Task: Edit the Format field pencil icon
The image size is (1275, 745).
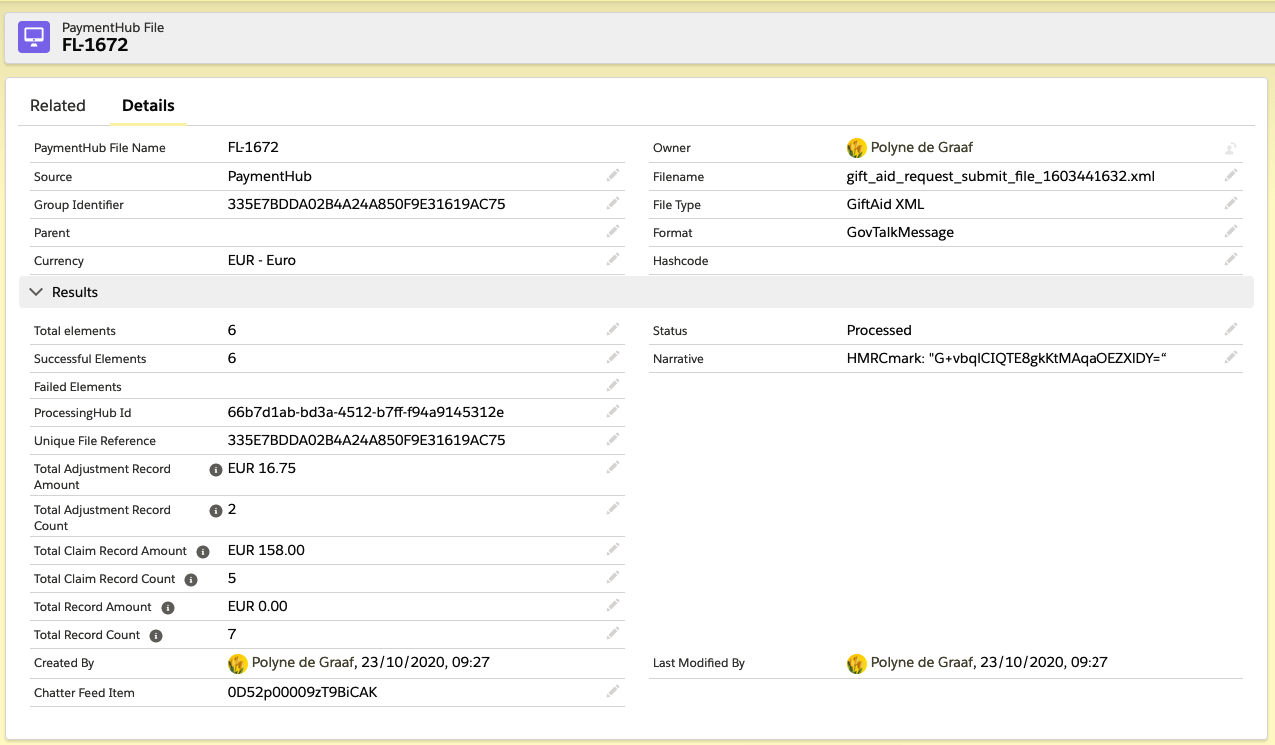Action: coord(1231,231)
